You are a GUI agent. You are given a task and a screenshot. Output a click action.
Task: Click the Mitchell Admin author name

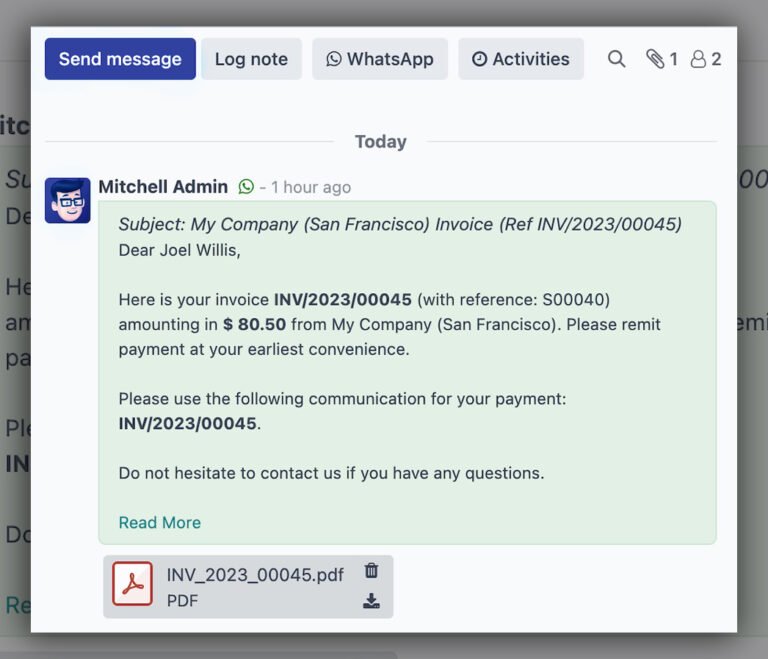click(164, 187)
